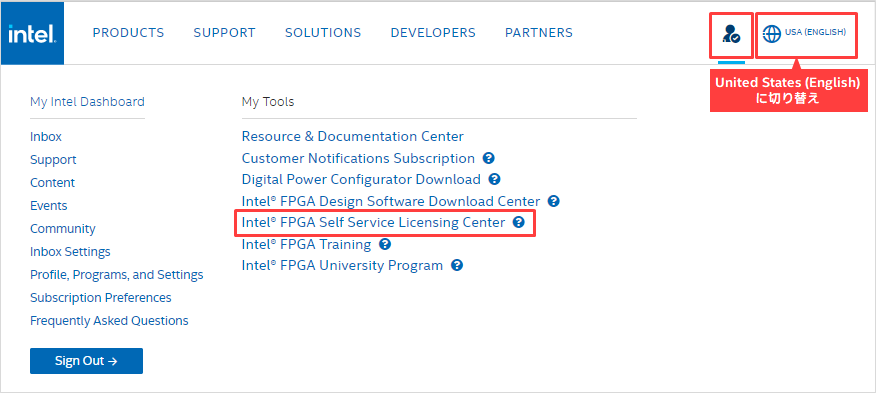Viewport: 876px width, 393px height.
Task: Open Digital Power Configurator Download link
Action: 361,179
